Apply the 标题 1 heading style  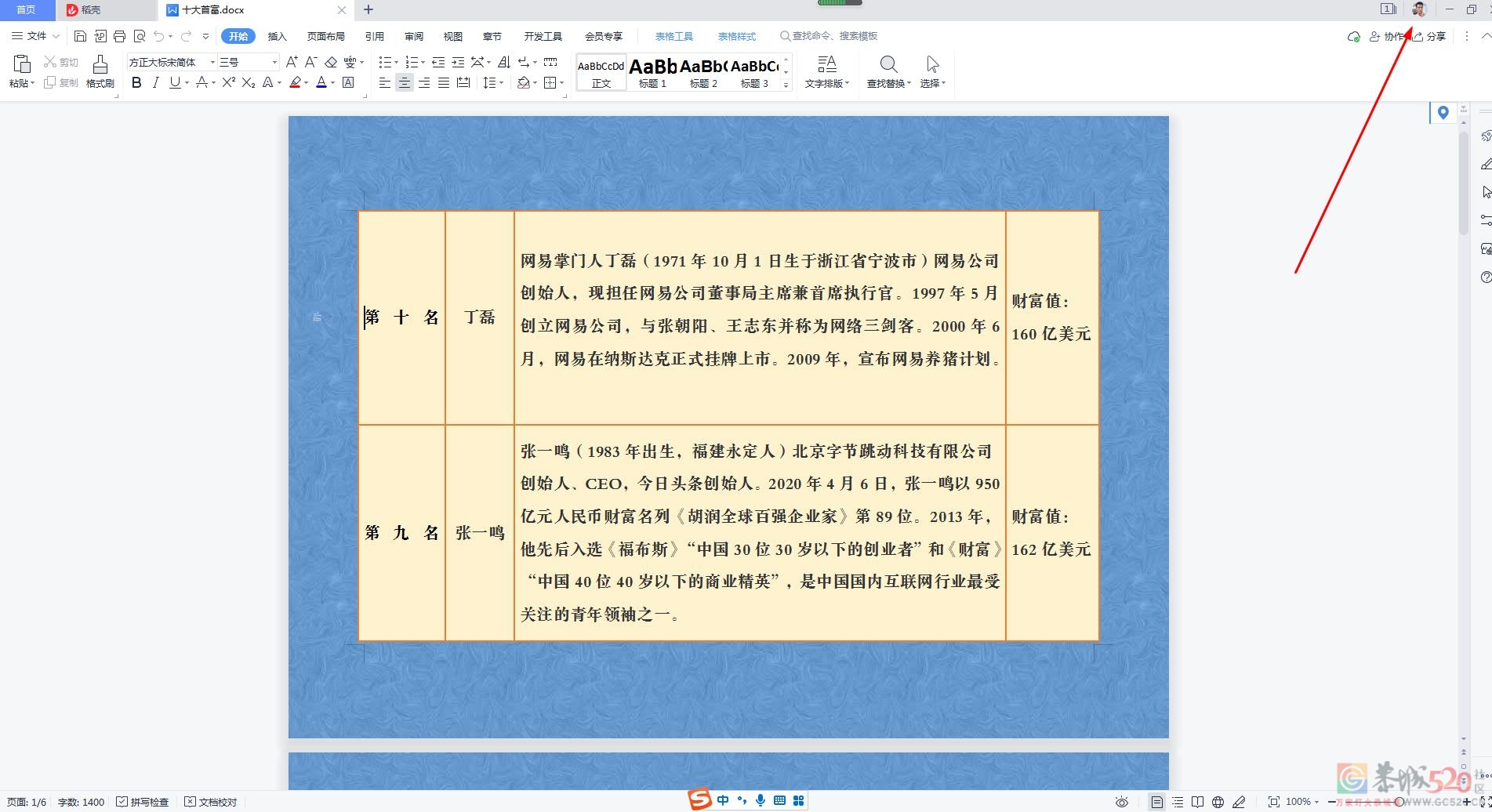pos(652,73)
